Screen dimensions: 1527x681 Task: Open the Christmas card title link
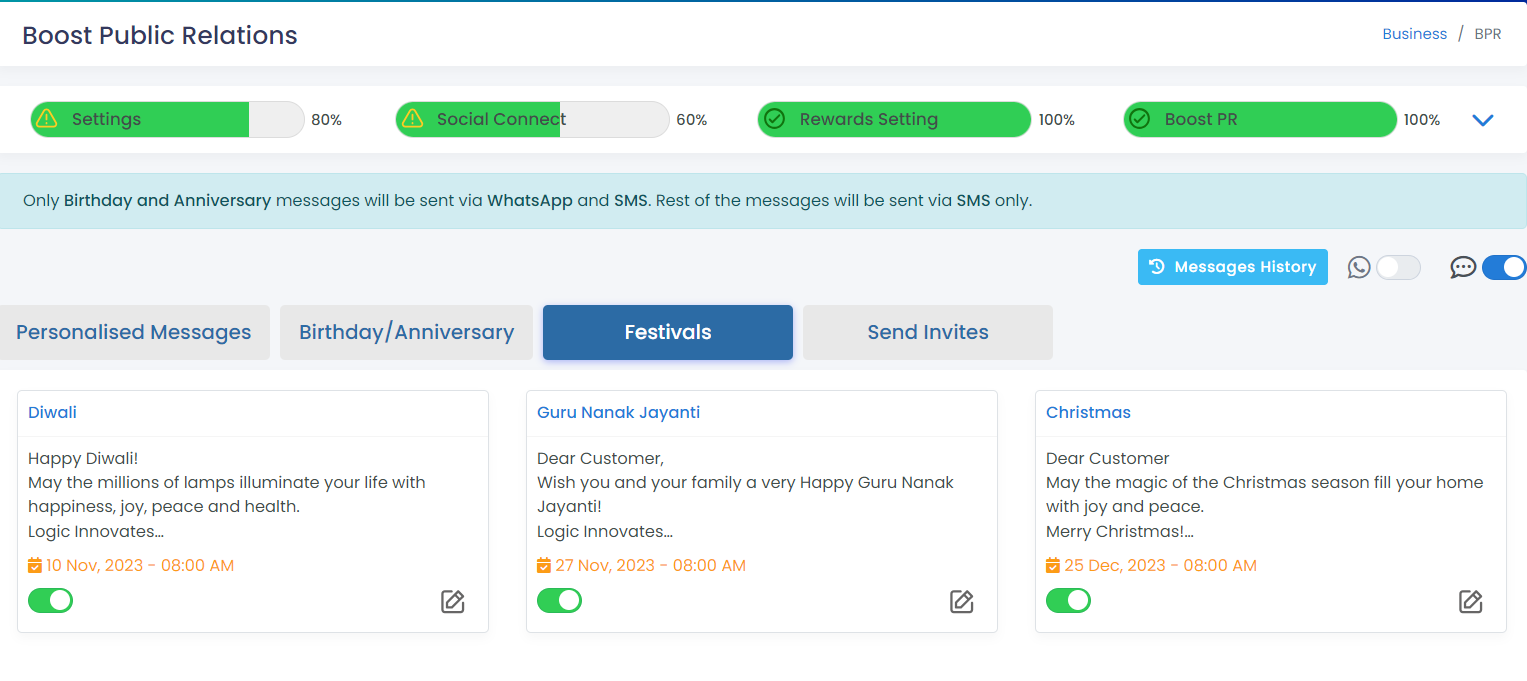(x=1088, y=412)
